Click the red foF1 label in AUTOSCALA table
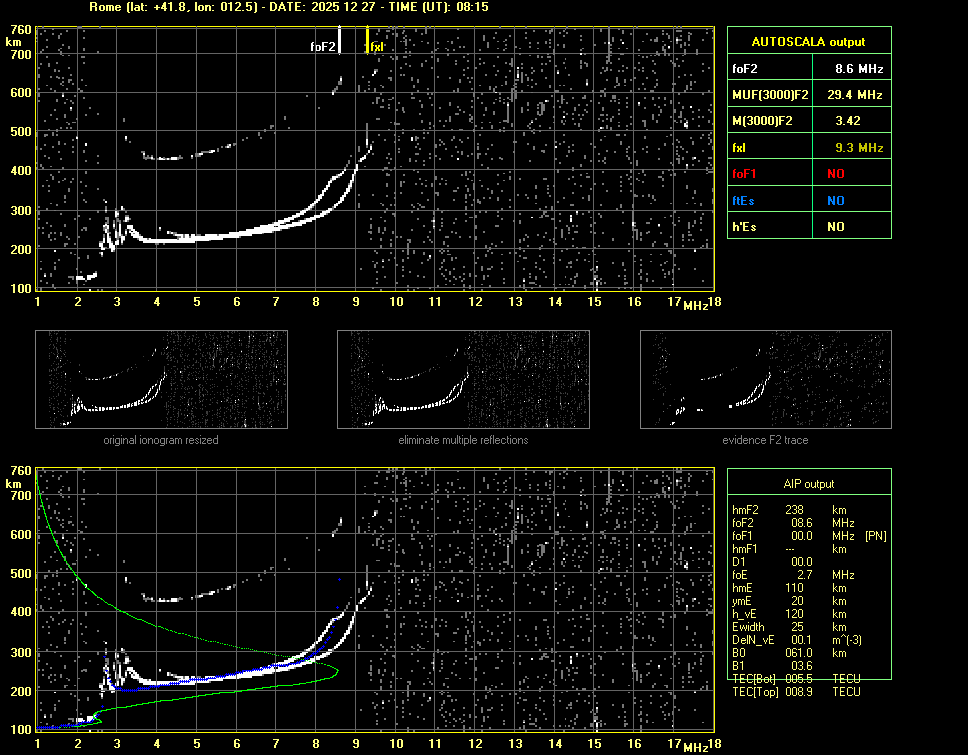The width and height of the screenshot is (968, 755). (746, 174)
